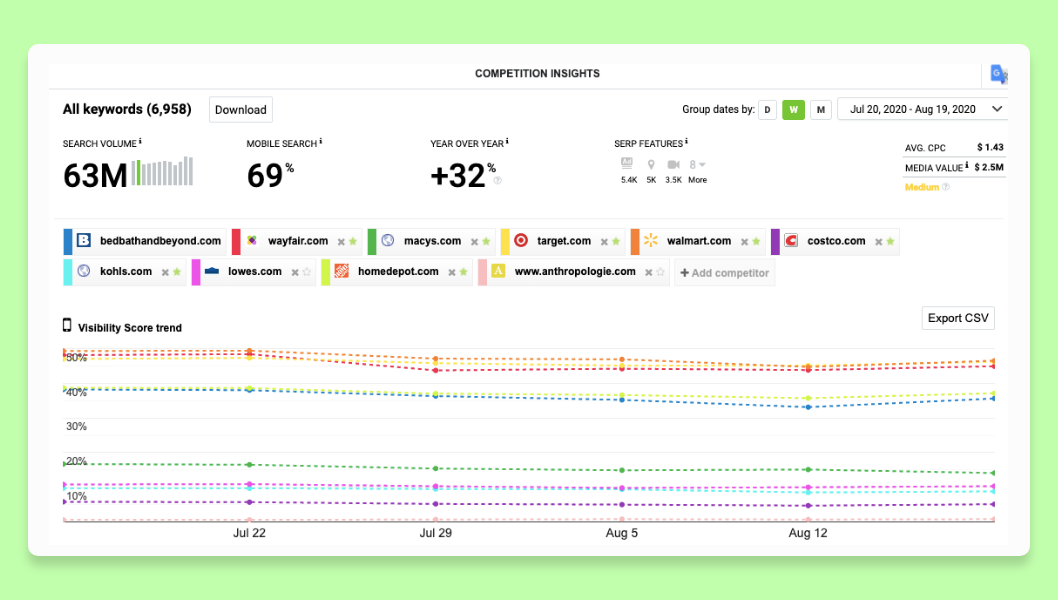Screen dimensions: 1058x600
Task: Click the target.com bullseye favicon
Action: pos(521,240)
